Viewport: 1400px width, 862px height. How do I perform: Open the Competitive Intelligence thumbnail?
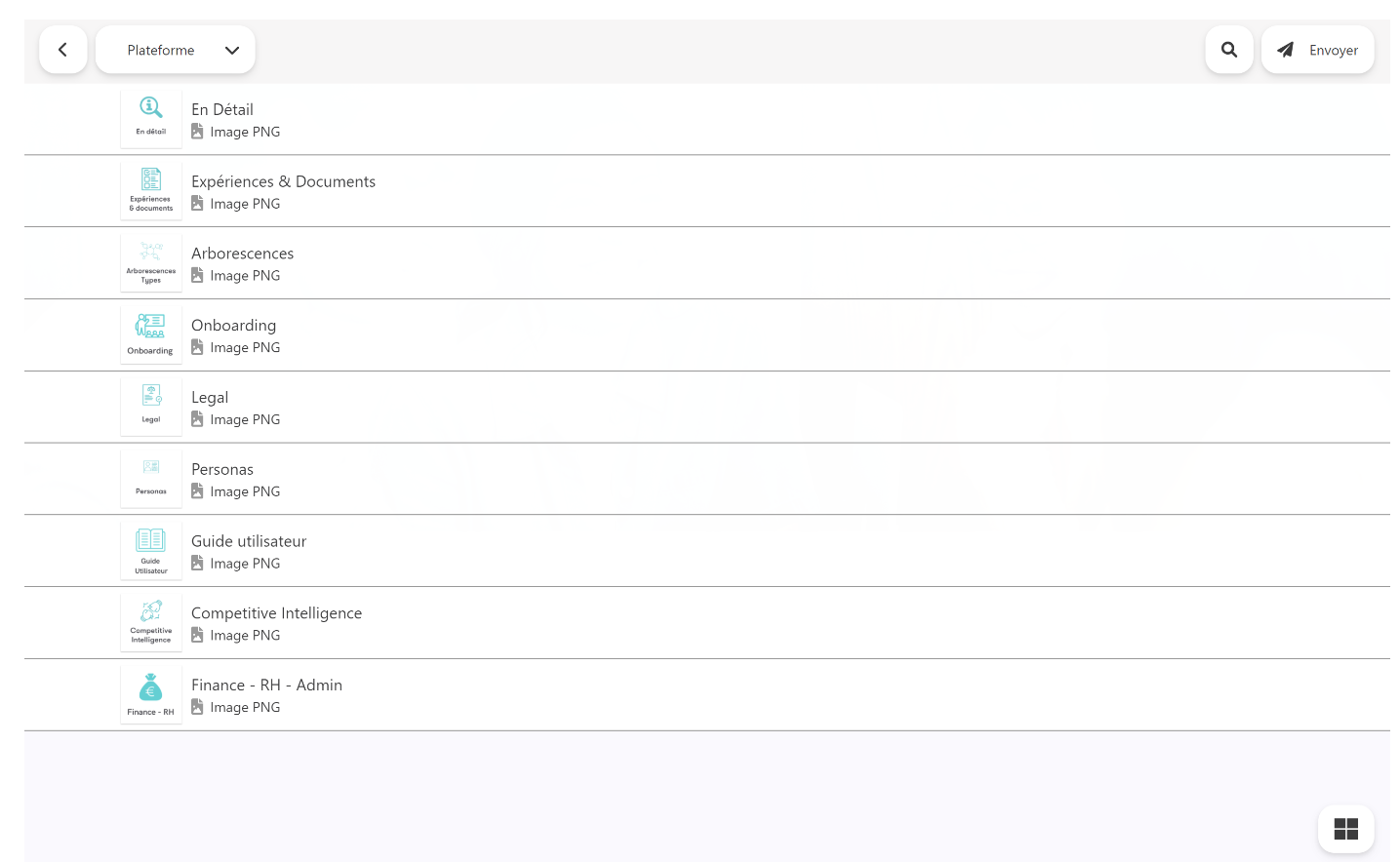[x=151, y=623]
